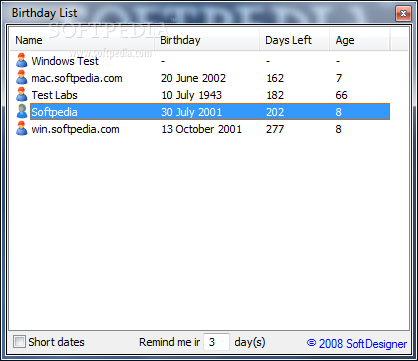Click the age value 7
The width and height of the screenshot is (418, 361).
coord(339,78)
